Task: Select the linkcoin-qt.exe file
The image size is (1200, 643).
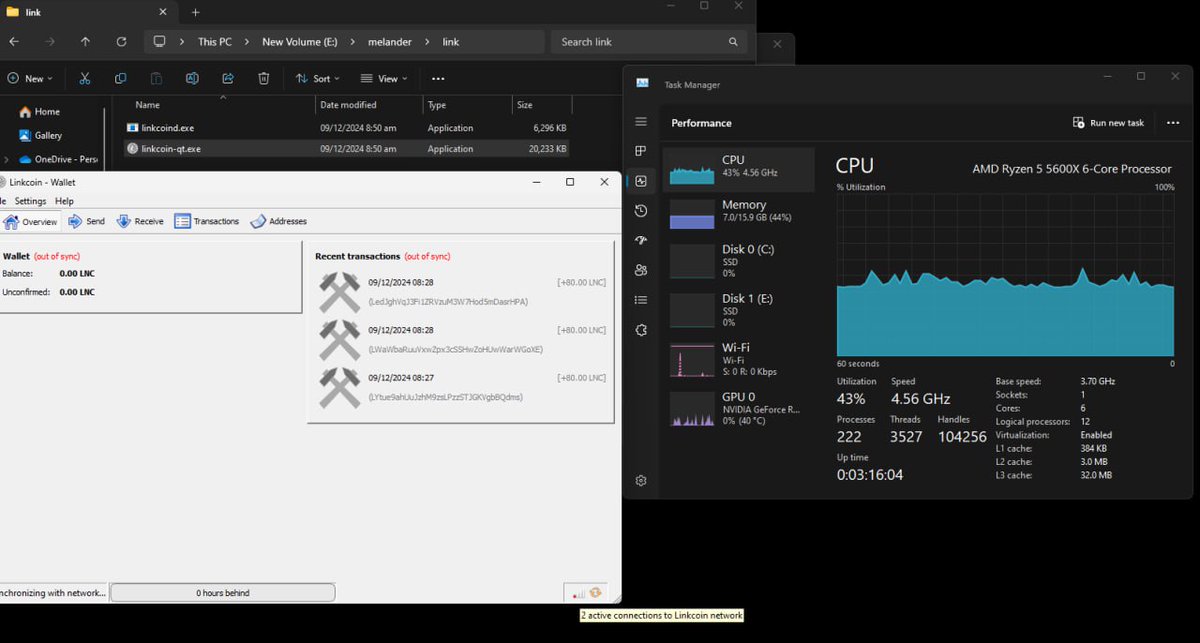Action: pos(346,148)
